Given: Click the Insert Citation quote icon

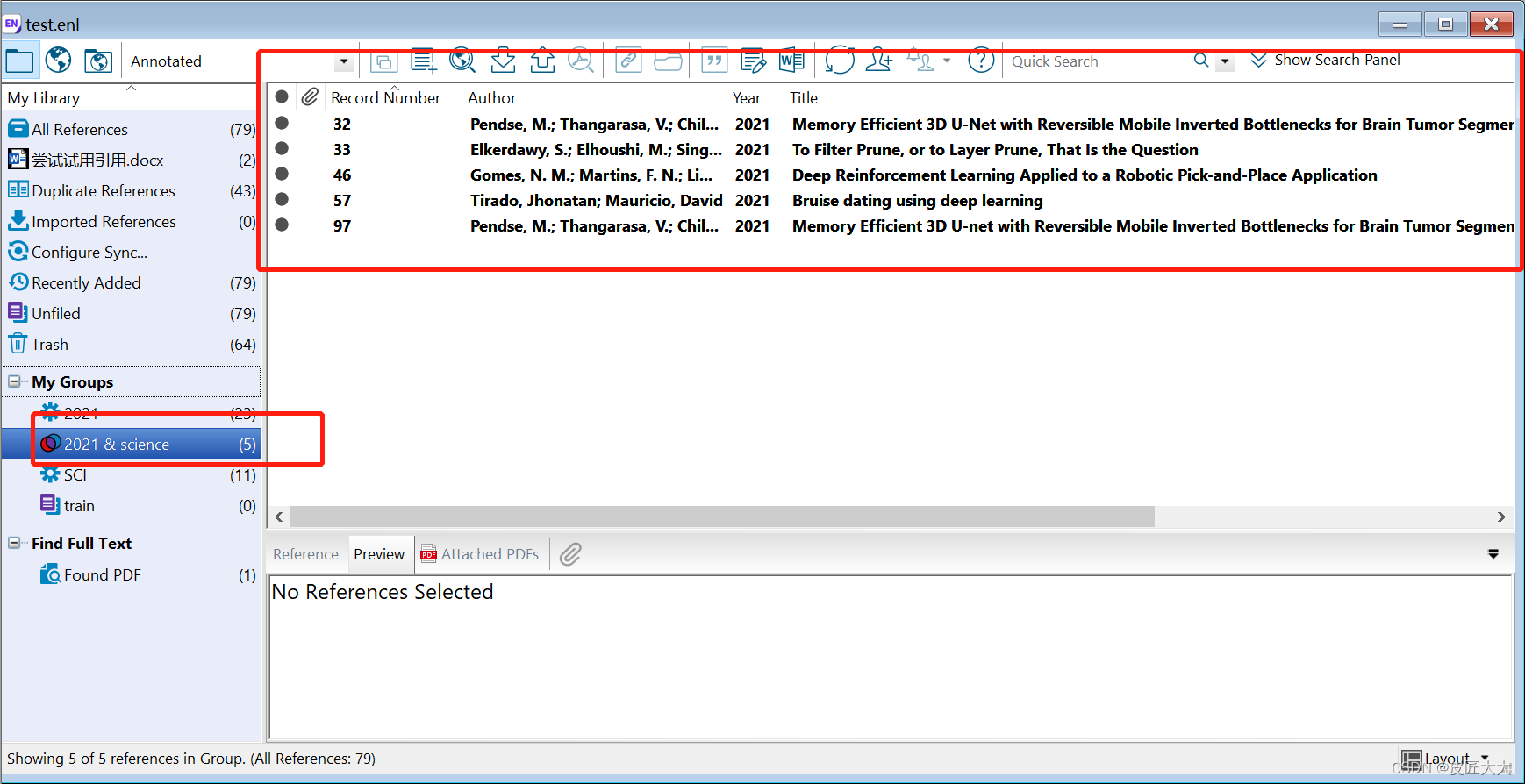Looking at the screenshot, I should point(714,61).
